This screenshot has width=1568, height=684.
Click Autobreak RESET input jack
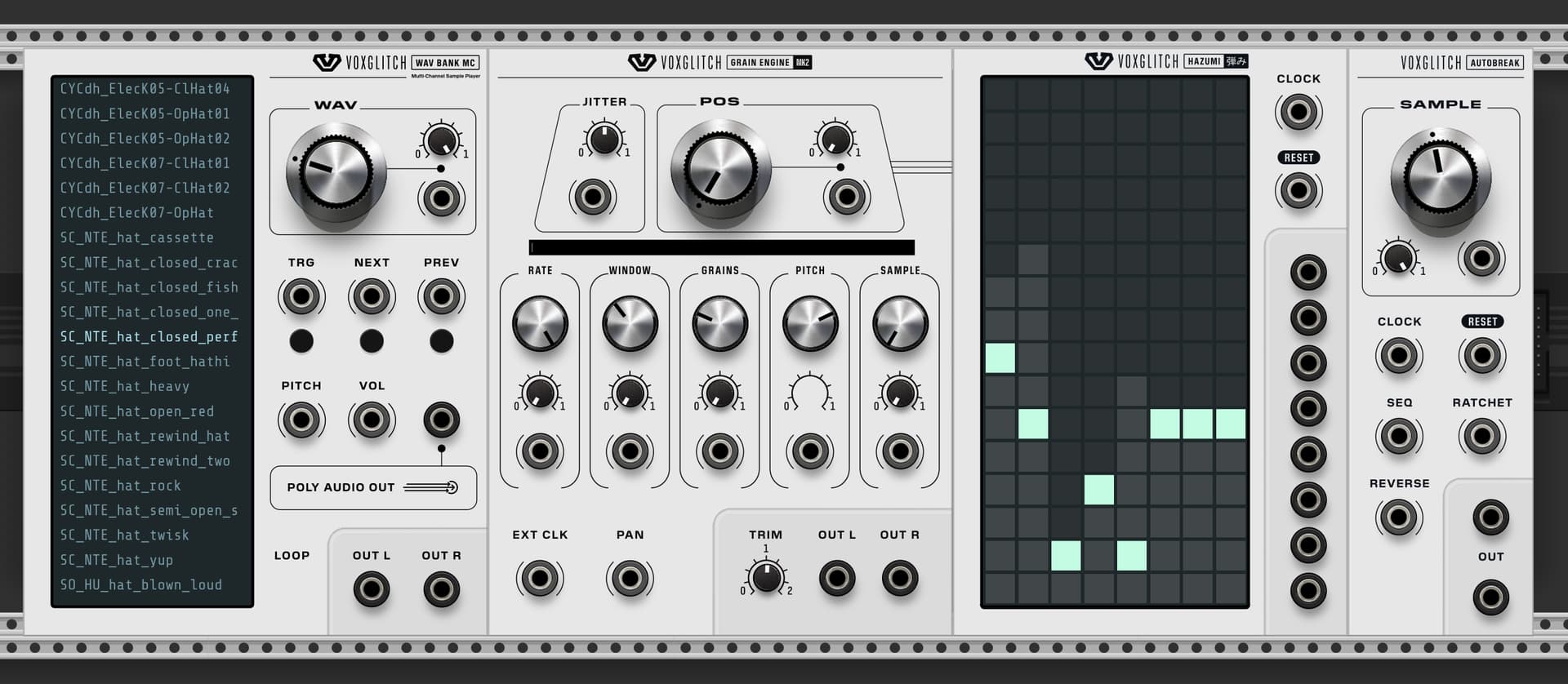(x=1481, y=355)
